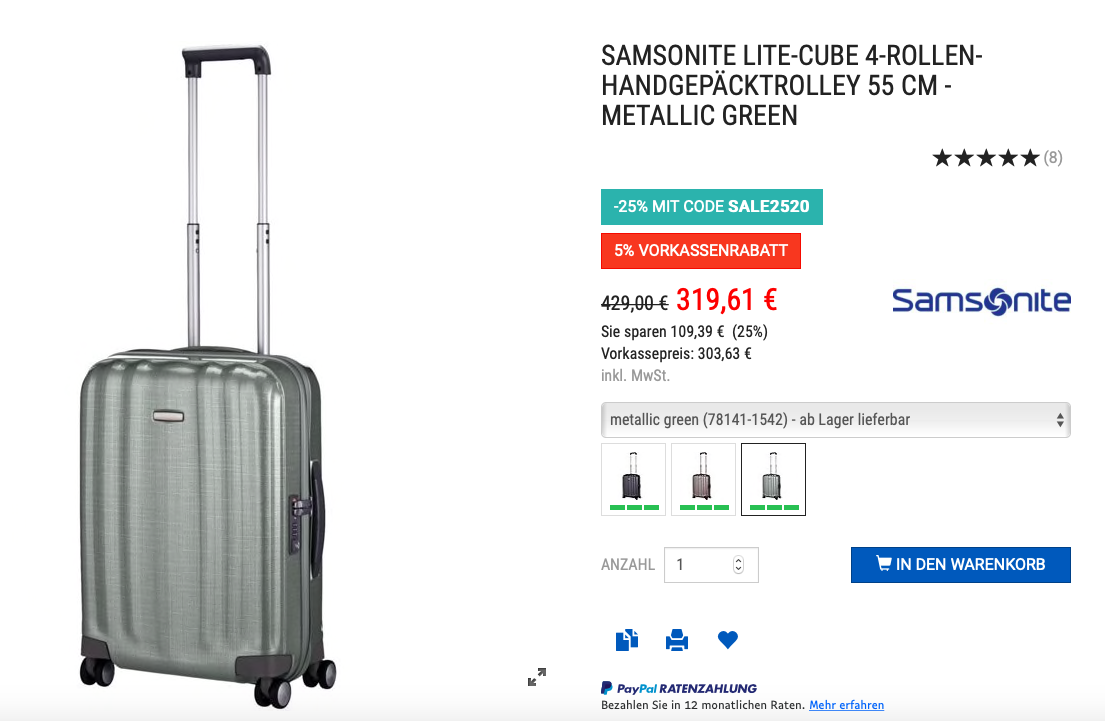
Task: Click the compare products icon
Action: [x=627, y=640]
